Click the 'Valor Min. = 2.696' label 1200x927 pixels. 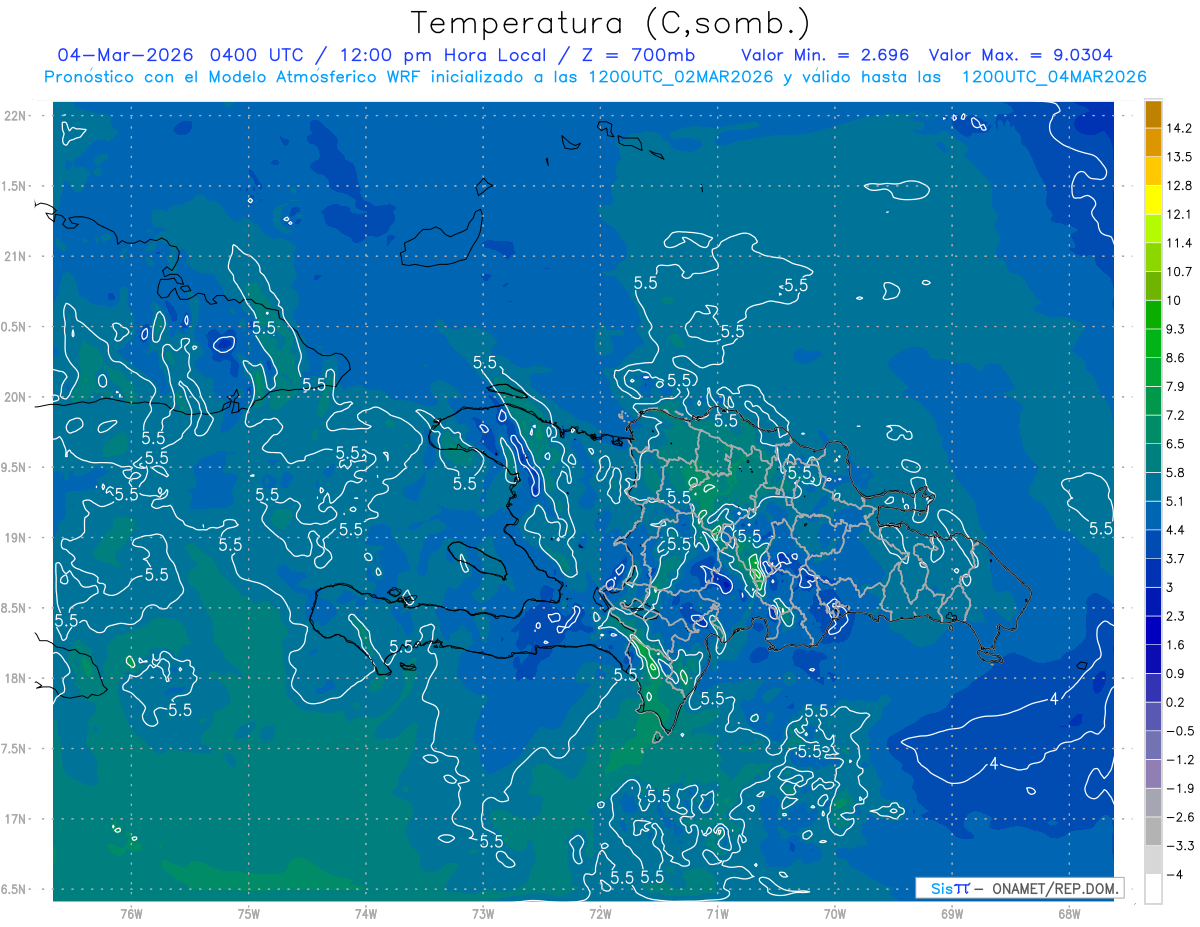(825, 55)
